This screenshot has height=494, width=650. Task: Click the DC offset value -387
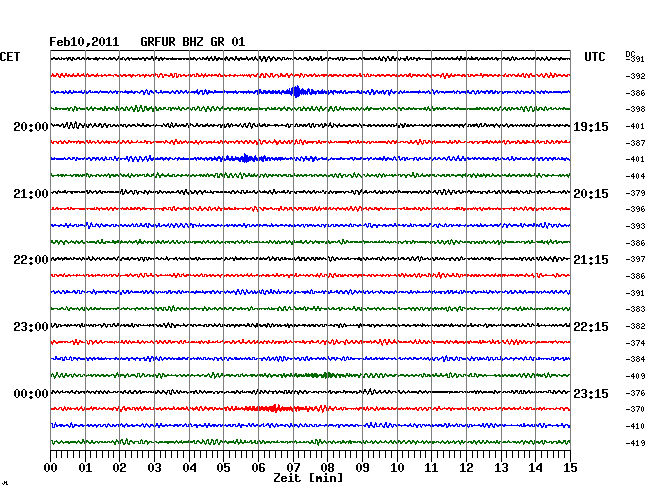pyautogui.click(x=635, y=143)
